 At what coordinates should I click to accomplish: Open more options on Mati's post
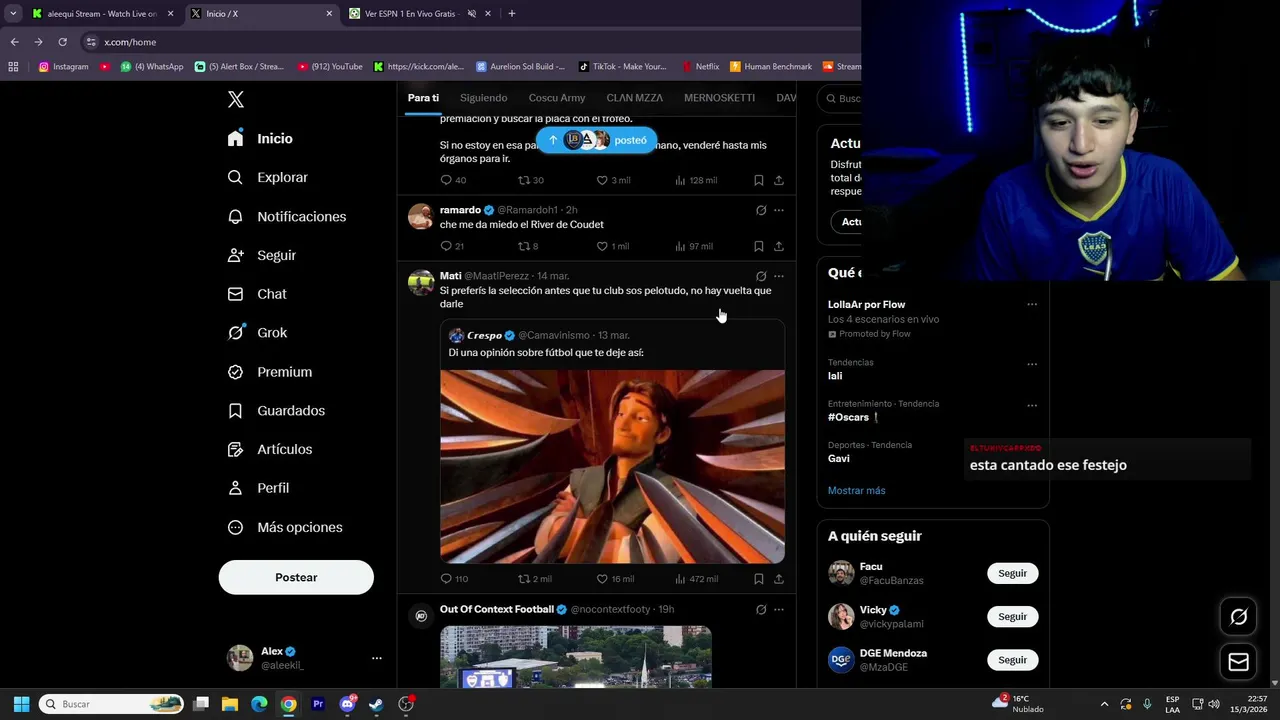click(x=779, y=276)
